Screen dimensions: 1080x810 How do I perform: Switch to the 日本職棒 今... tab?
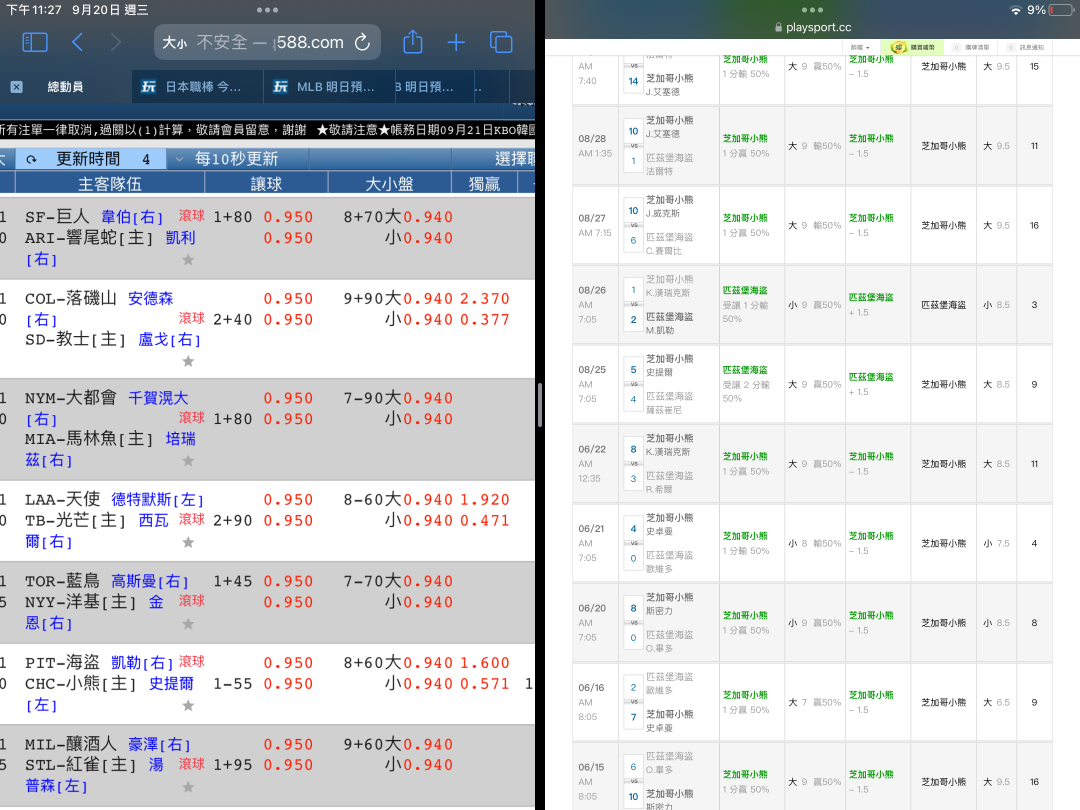[x=198, y=87]
